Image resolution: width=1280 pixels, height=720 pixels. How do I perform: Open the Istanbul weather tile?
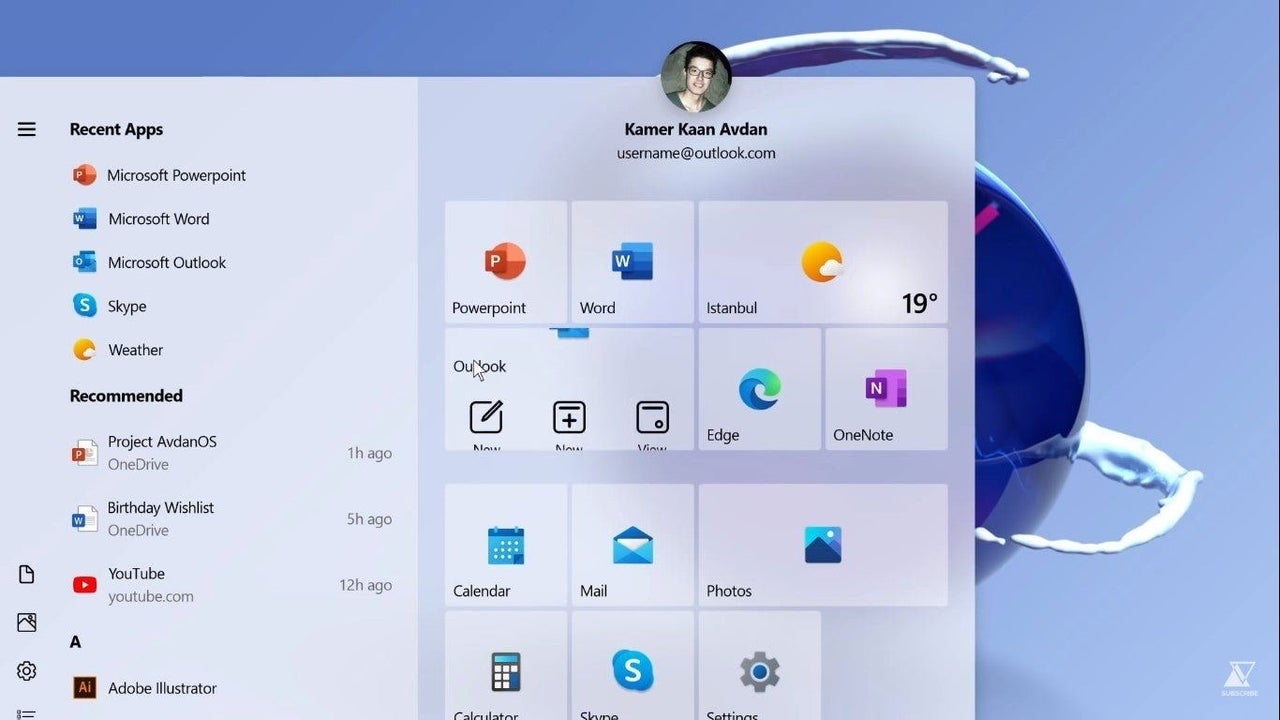pyautogui.click(x=823, y=262)
